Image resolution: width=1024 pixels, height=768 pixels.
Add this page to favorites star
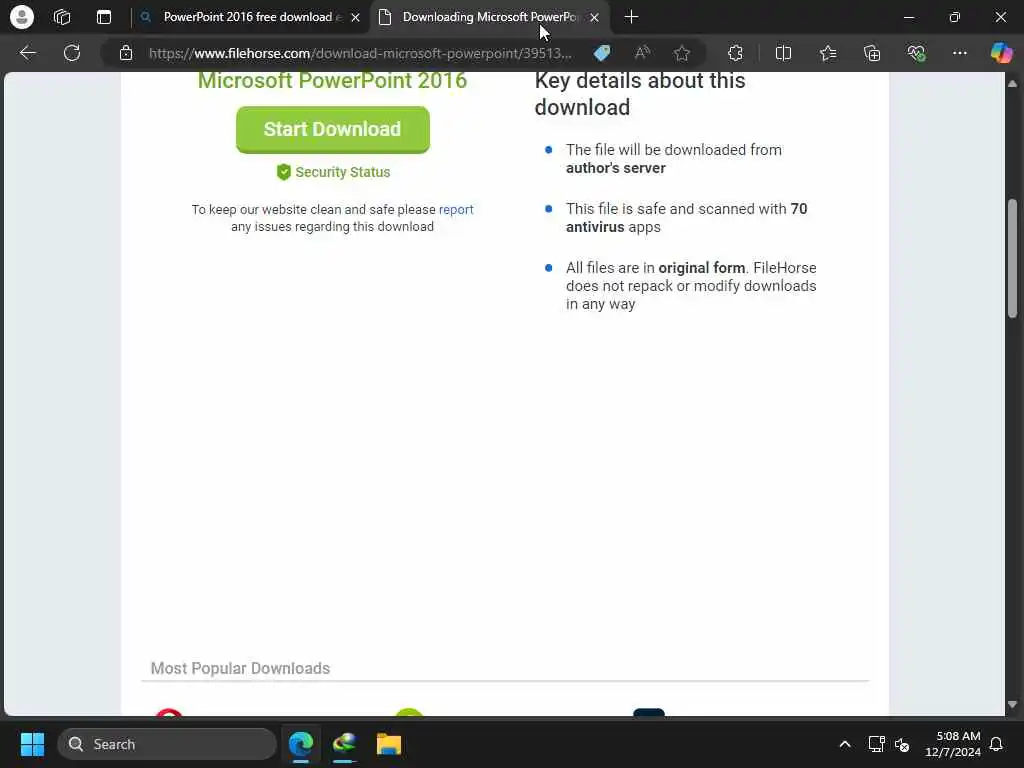pyautogui.click(x=682, y=53)
